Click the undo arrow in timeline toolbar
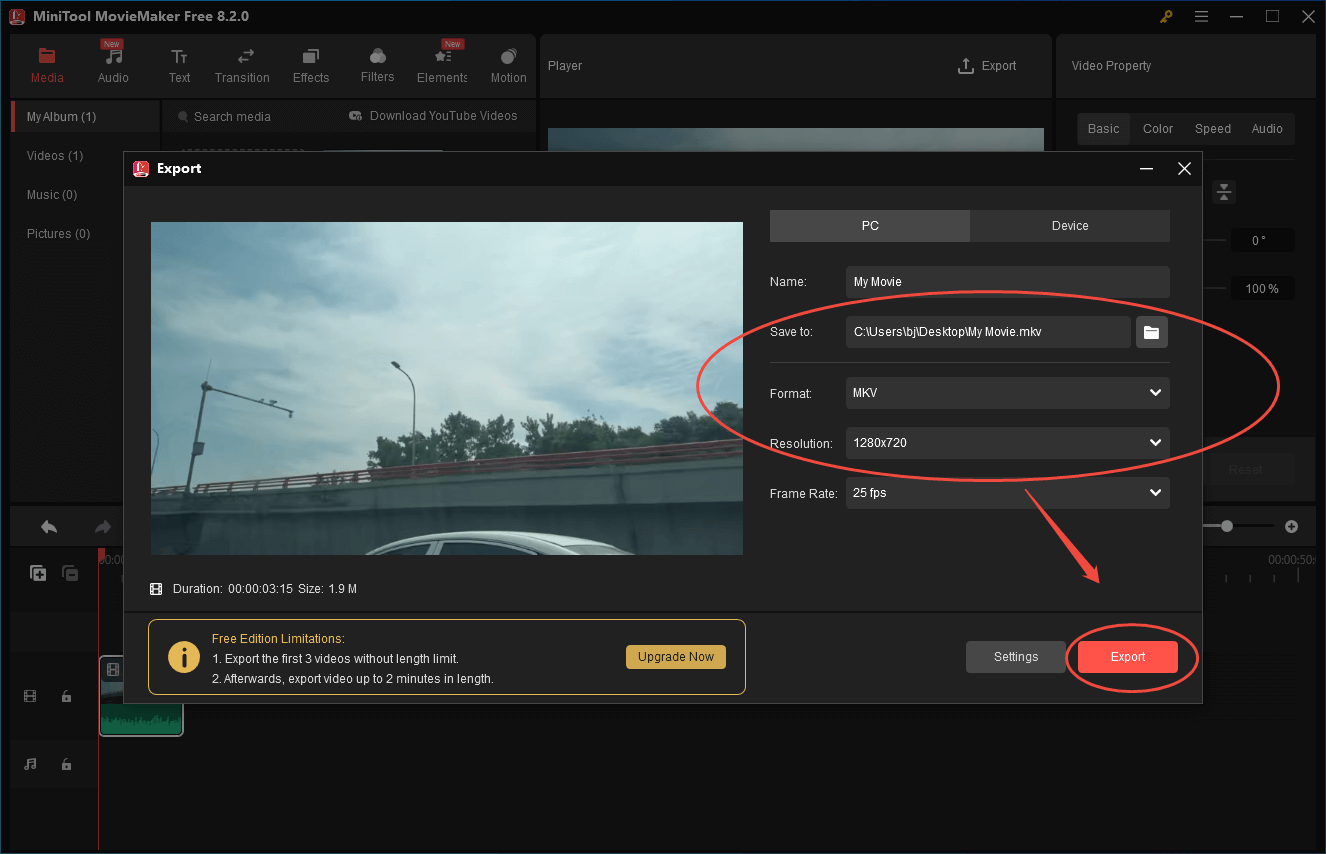 pyautogui.click(x=49, y=527)
